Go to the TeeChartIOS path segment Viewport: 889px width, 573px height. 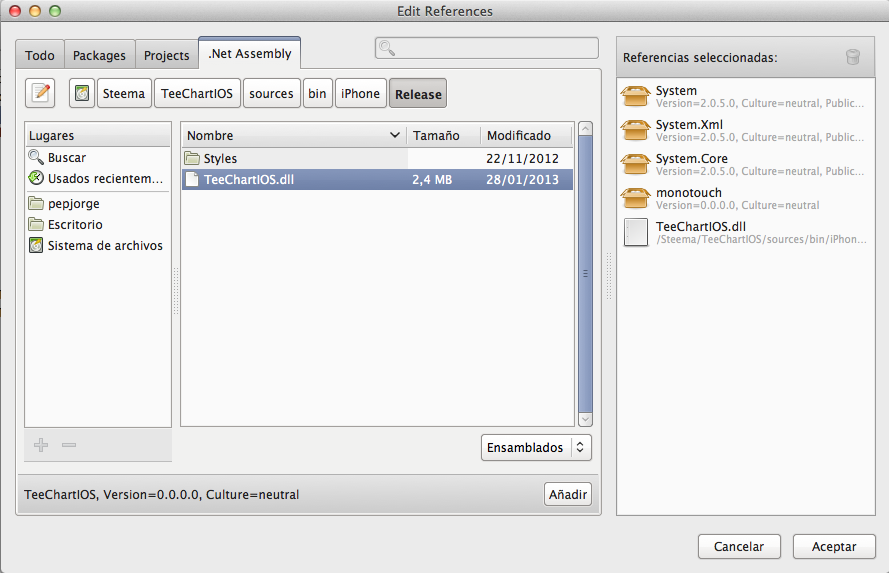[197, 94]
